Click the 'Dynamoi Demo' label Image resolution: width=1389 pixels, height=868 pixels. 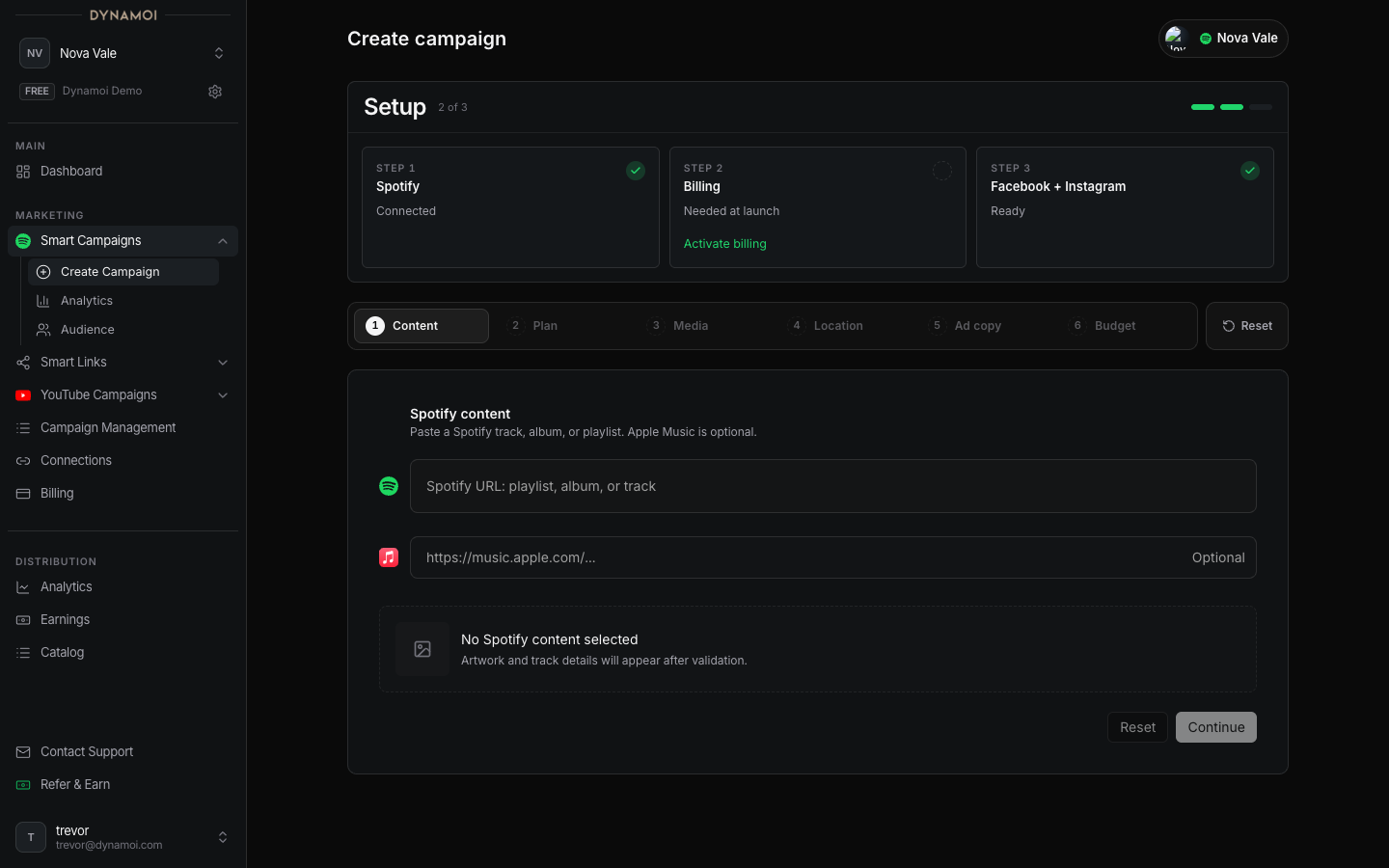(x=102, y=92)
